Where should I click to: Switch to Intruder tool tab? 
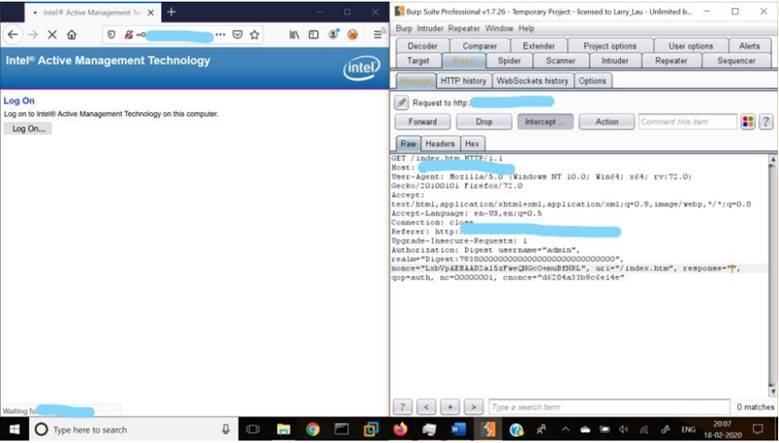(615, 61)
